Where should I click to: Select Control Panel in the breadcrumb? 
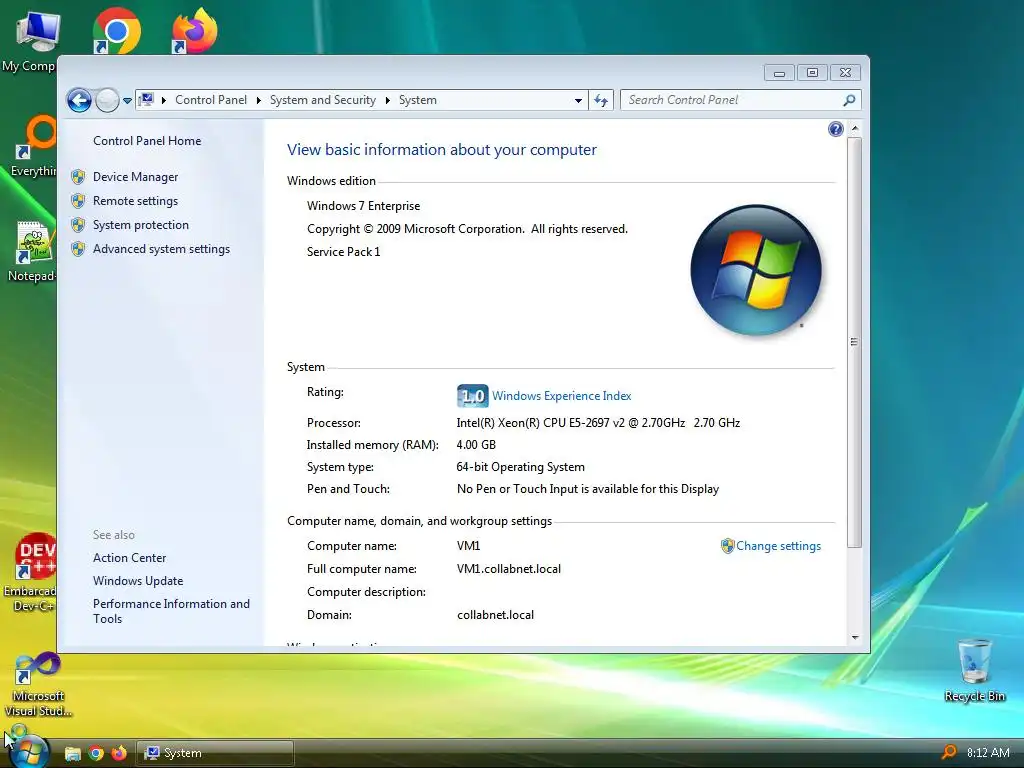pos(211,100)
